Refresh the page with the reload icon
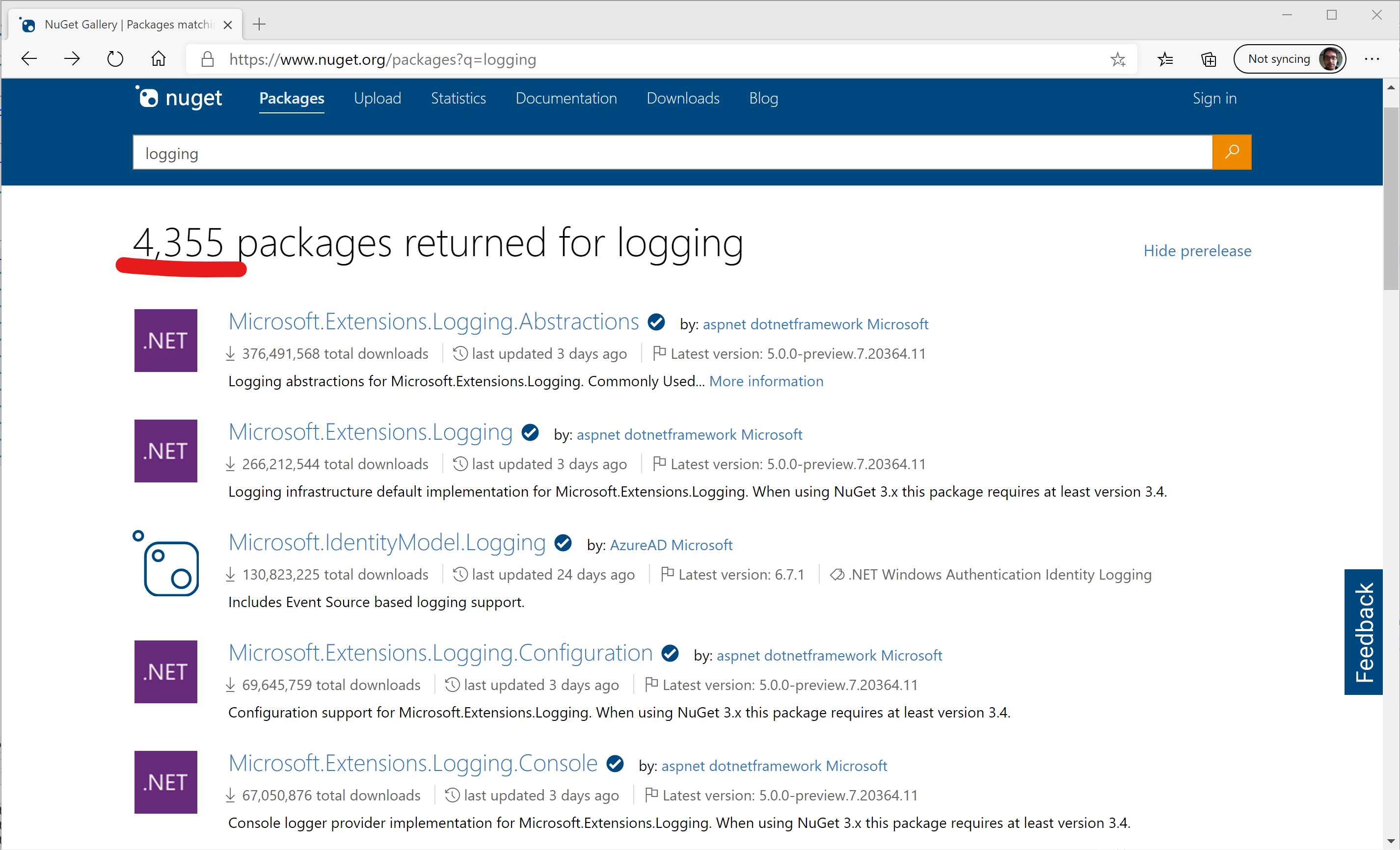The image size is (1400, 850). click(x=115, y=58)
